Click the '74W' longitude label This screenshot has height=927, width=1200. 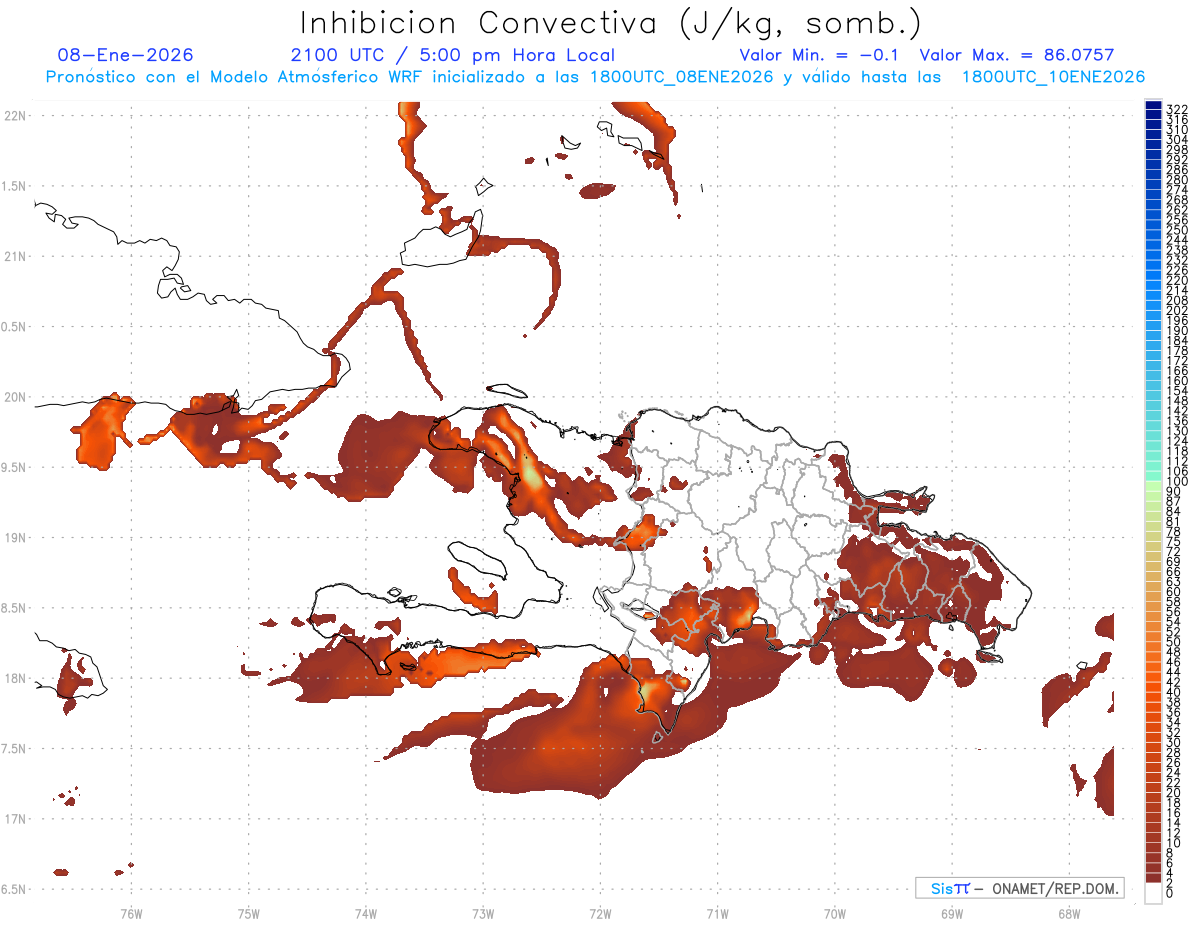[365, 913]
